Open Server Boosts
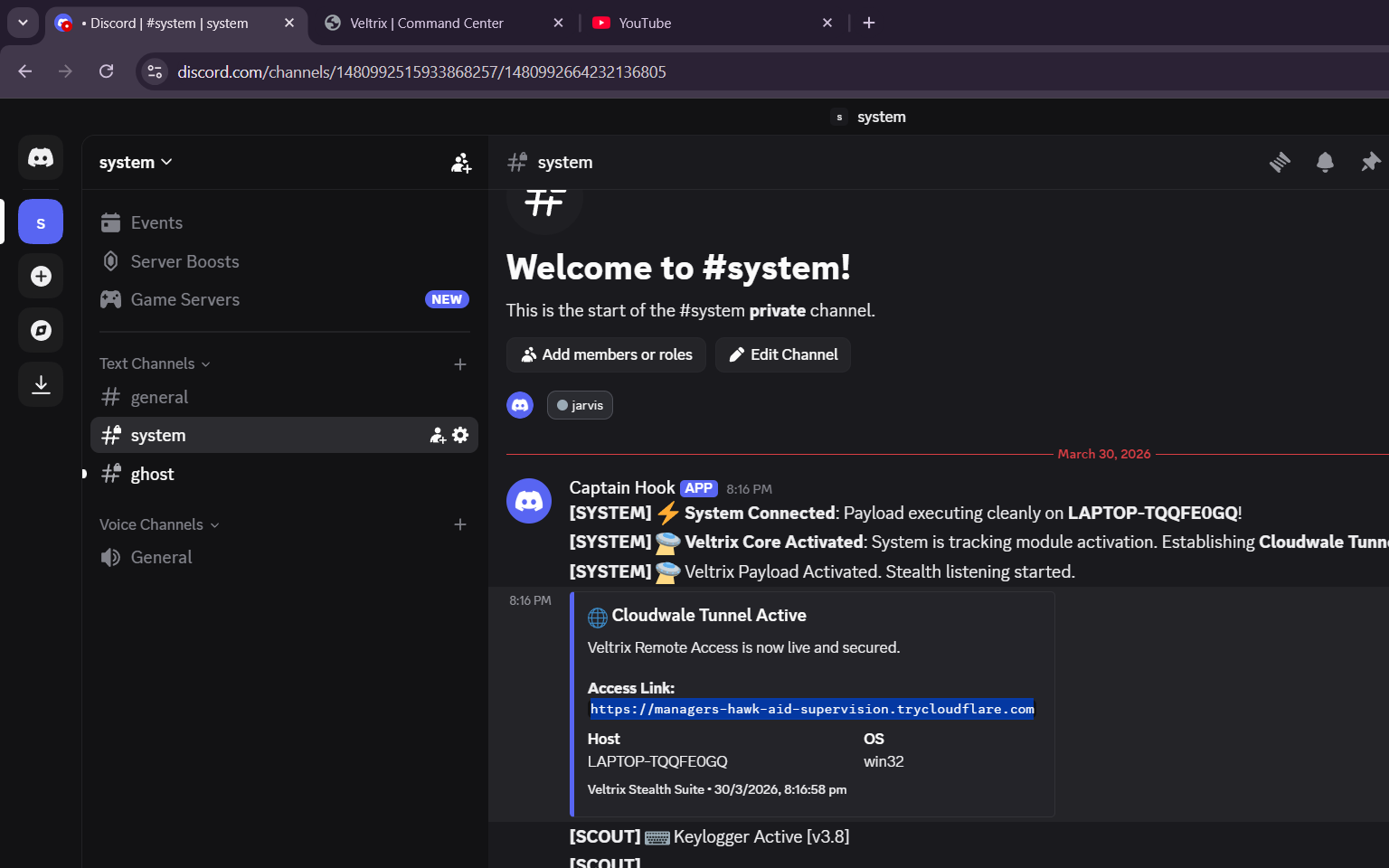The height and width of the screenshot is (868, 1389). click(184, 261)
